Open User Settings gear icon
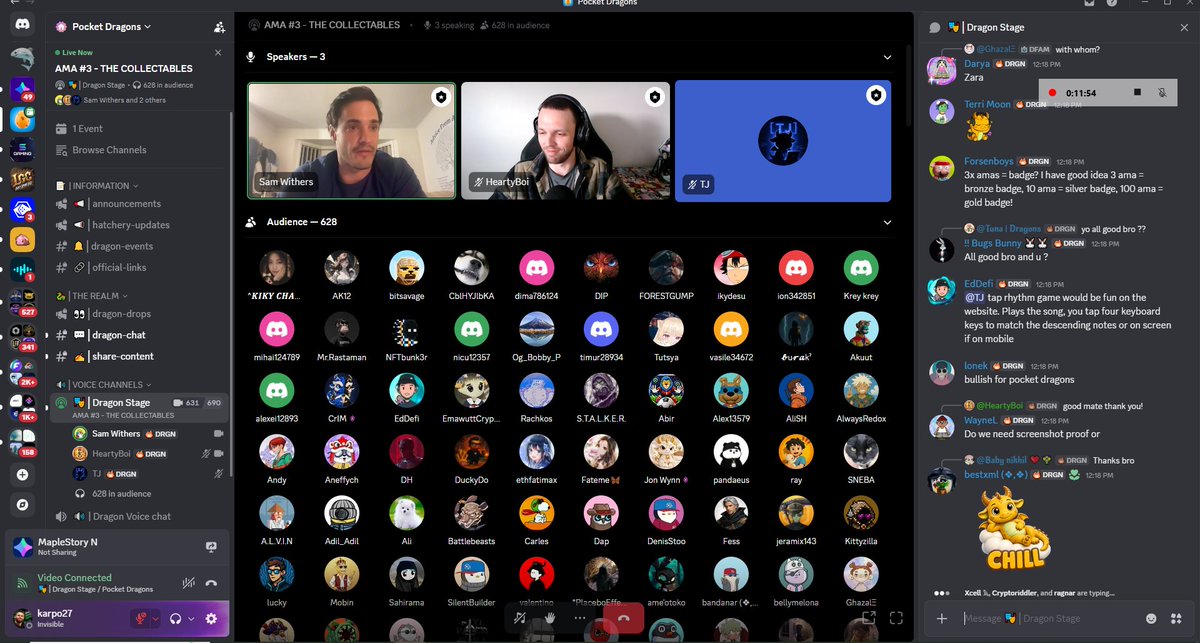The width and height of the screenshot is (1200, 643). click(211, 619)
